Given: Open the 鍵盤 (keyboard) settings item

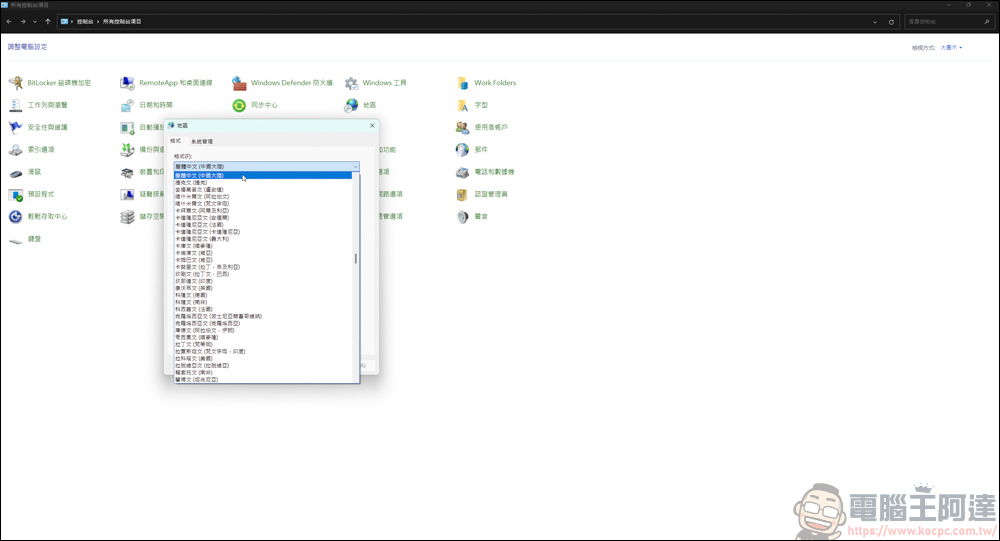Looking at the screenshot, I should [x=26, y=239].
